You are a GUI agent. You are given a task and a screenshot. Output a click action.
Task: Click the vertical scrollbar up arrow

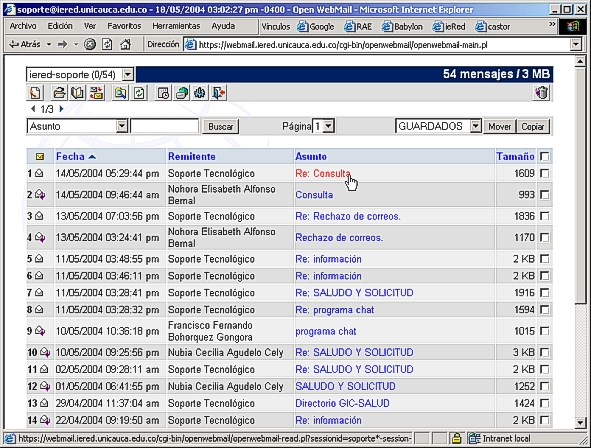pos(580,61)
